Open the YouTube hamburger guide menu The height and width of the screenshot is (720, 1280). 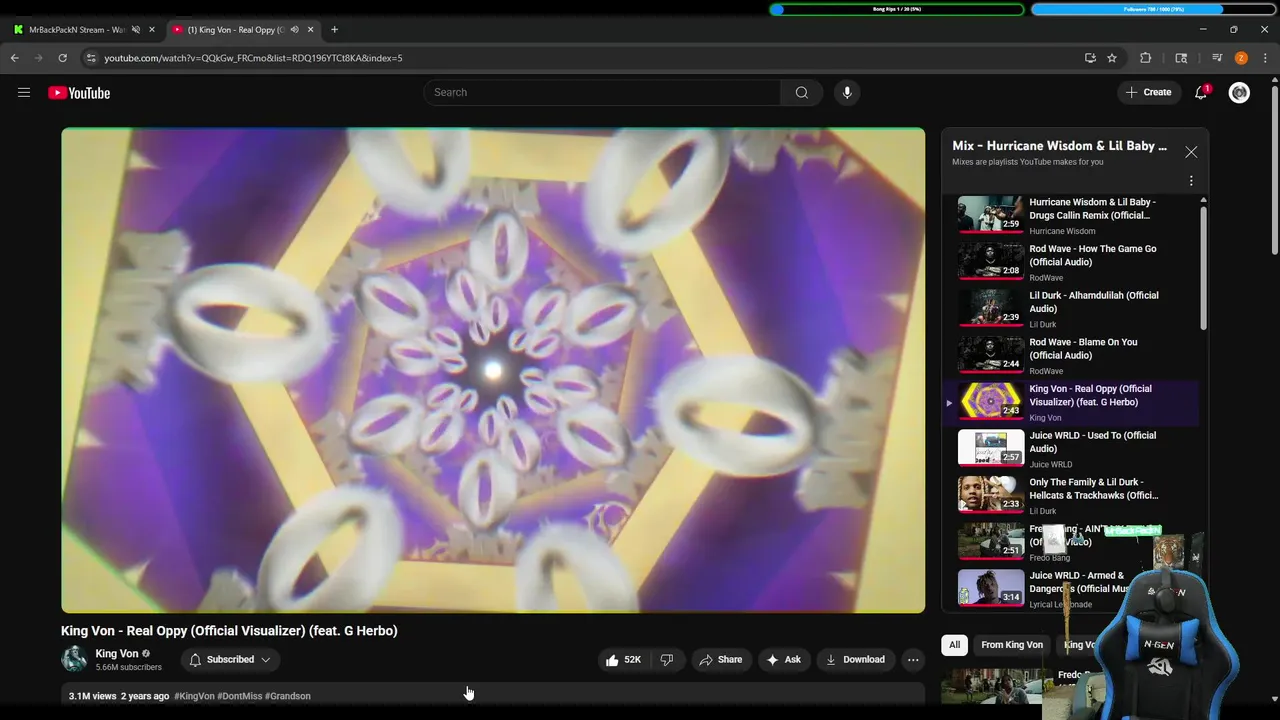click(x=24, y=92)
